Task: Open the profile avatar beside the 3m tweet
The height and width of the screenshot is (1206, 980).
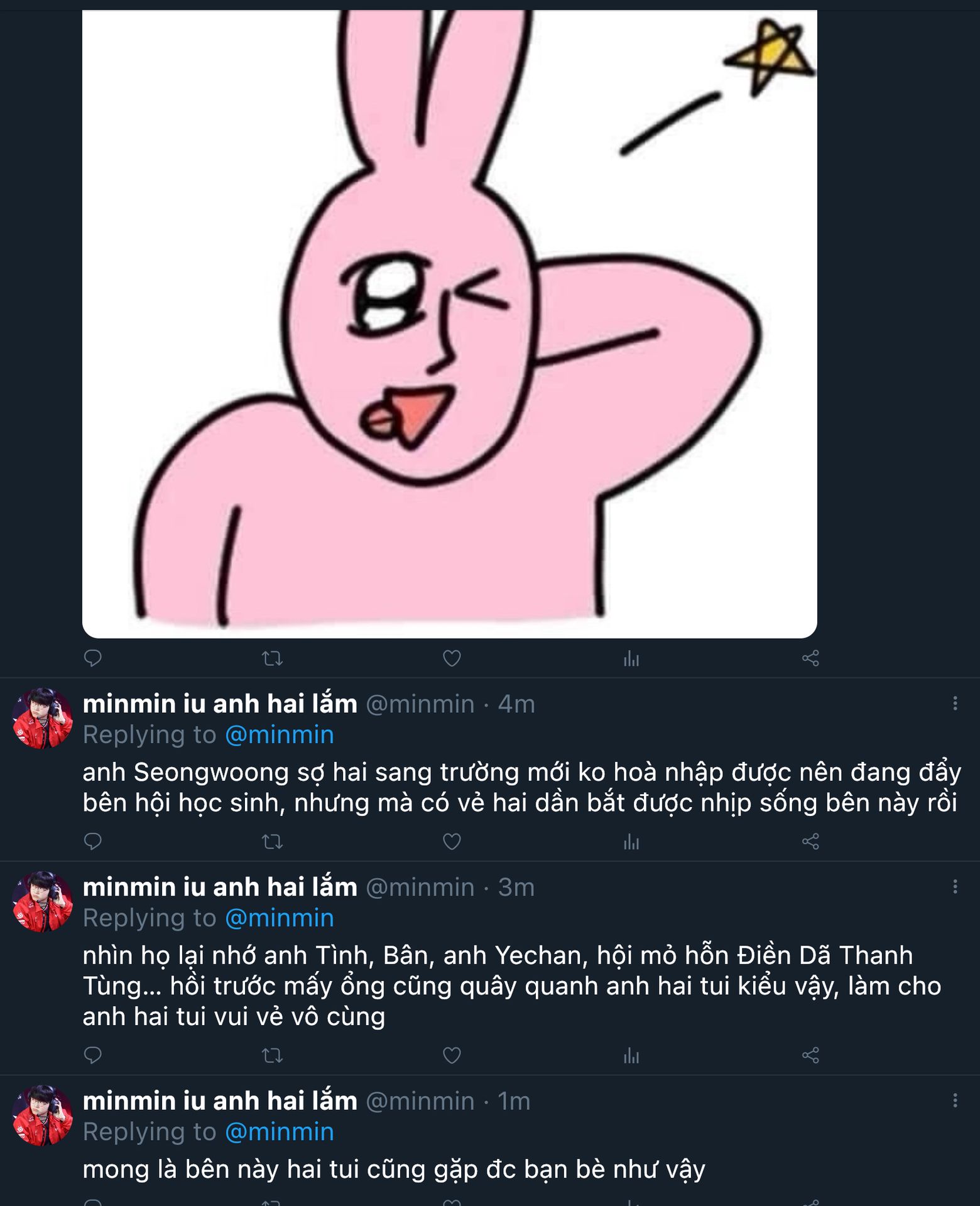Action: pos(43,901)
